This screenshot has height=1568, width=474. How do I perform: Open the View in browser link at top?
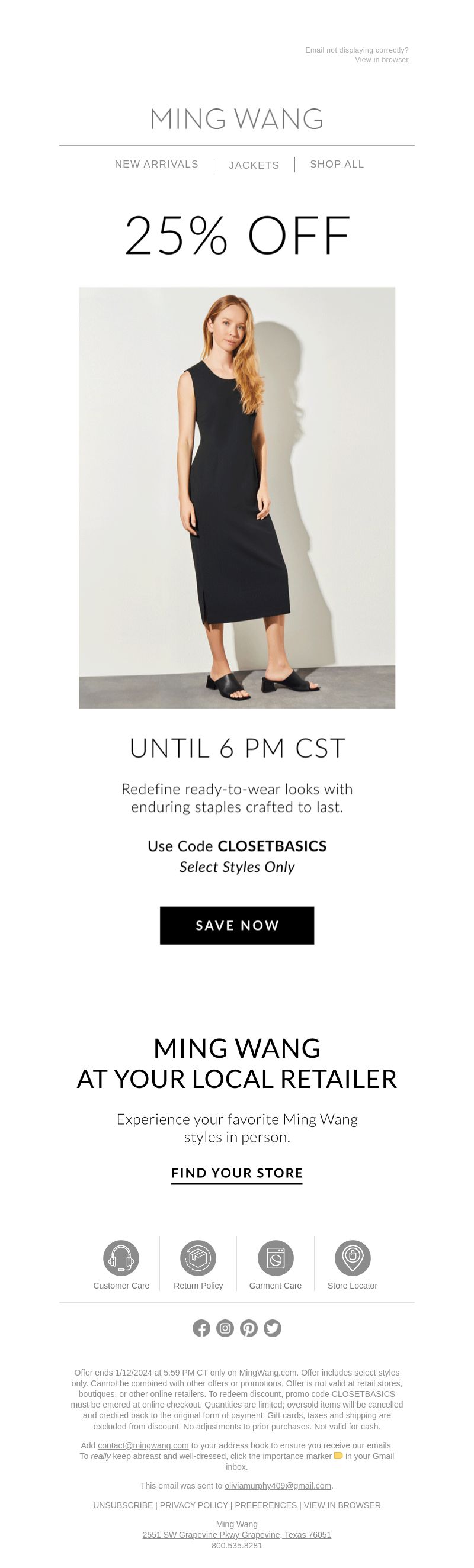point(382,60)
